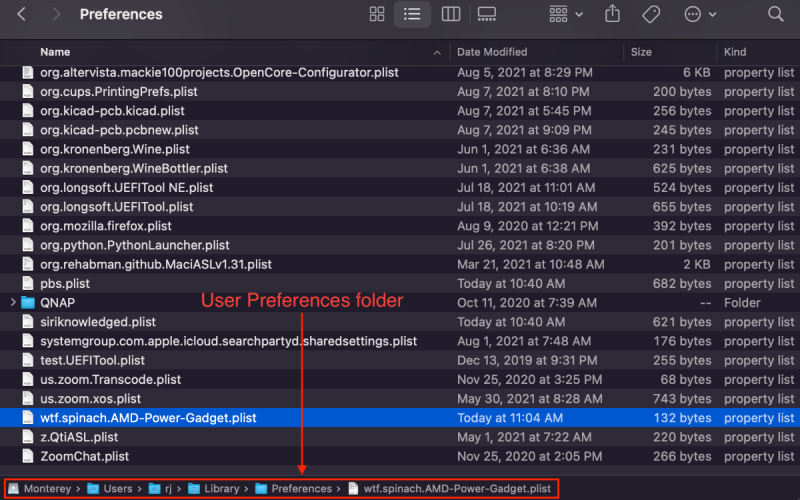Click wtf.spinach.AMD-Power-Gadget.plist in path bar

[x=449, y=489]
